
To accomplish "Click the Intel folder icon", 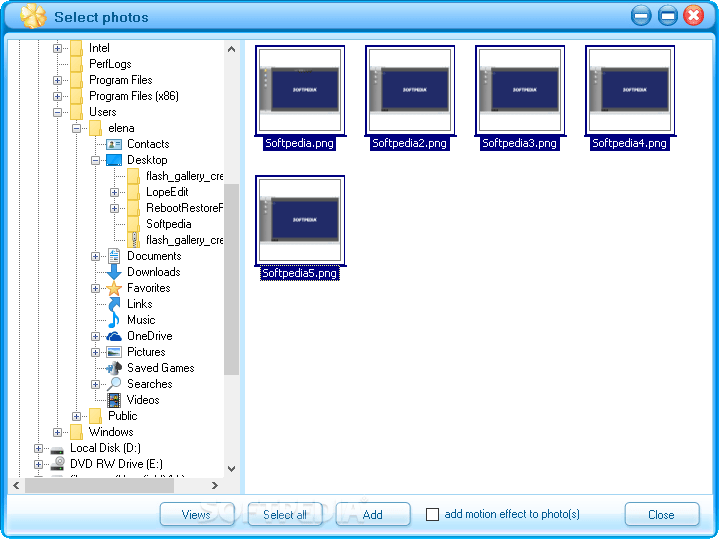I will [76, 48].
